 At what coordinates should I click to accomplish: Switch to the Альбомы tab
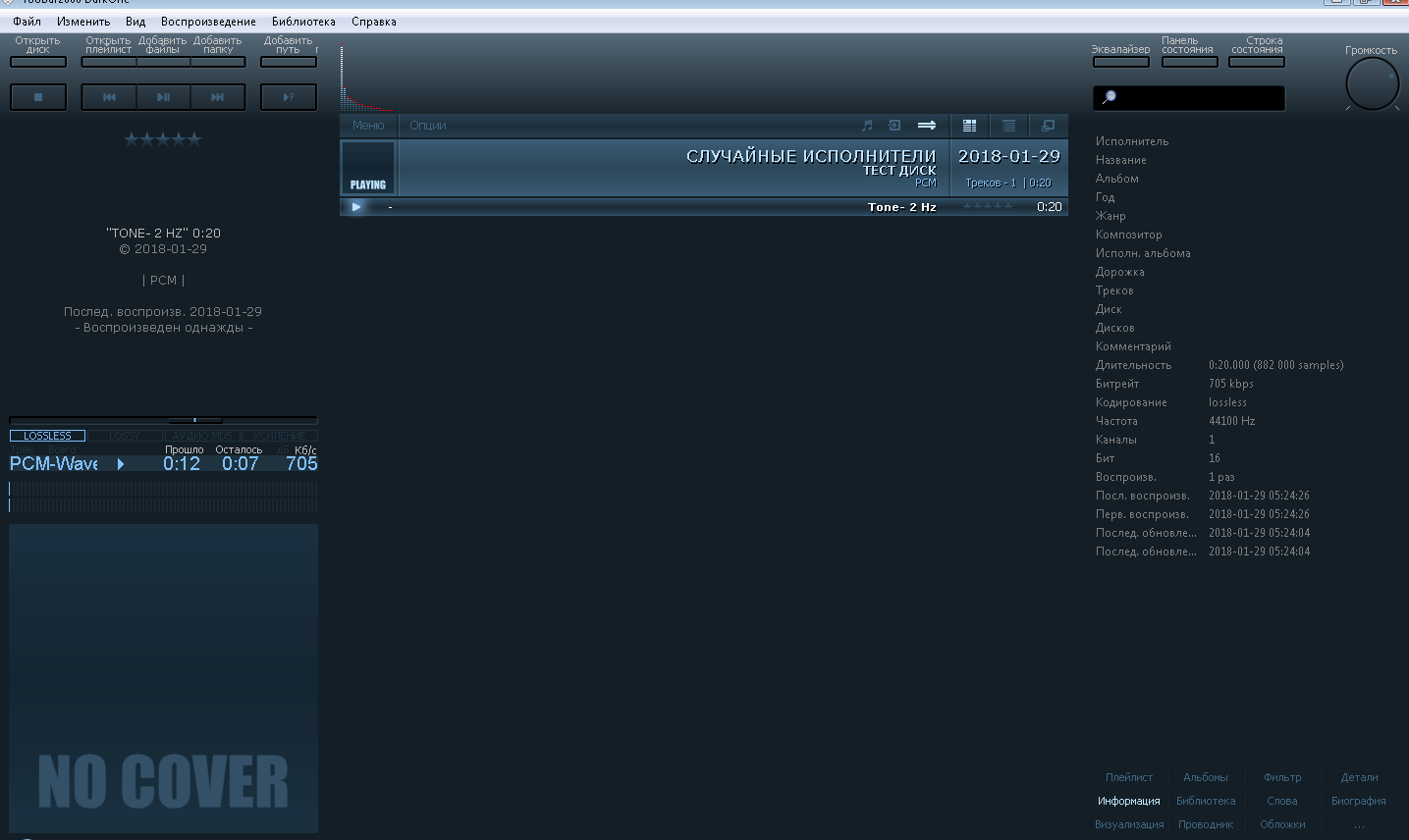click(x=1206, y=777)
